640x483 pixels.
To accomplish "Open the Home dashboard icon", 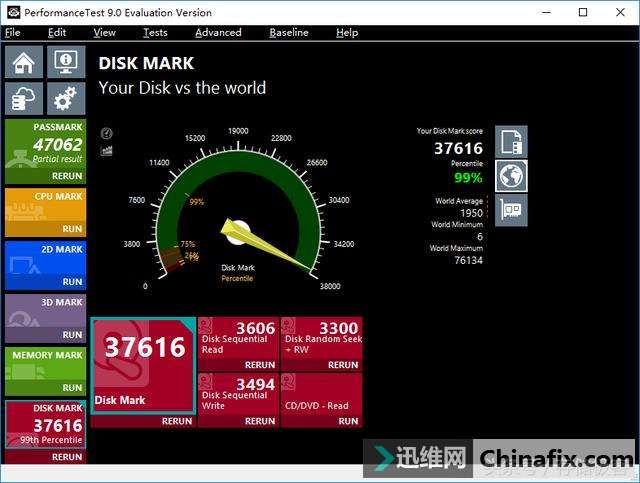I will (x=24, y=62).
